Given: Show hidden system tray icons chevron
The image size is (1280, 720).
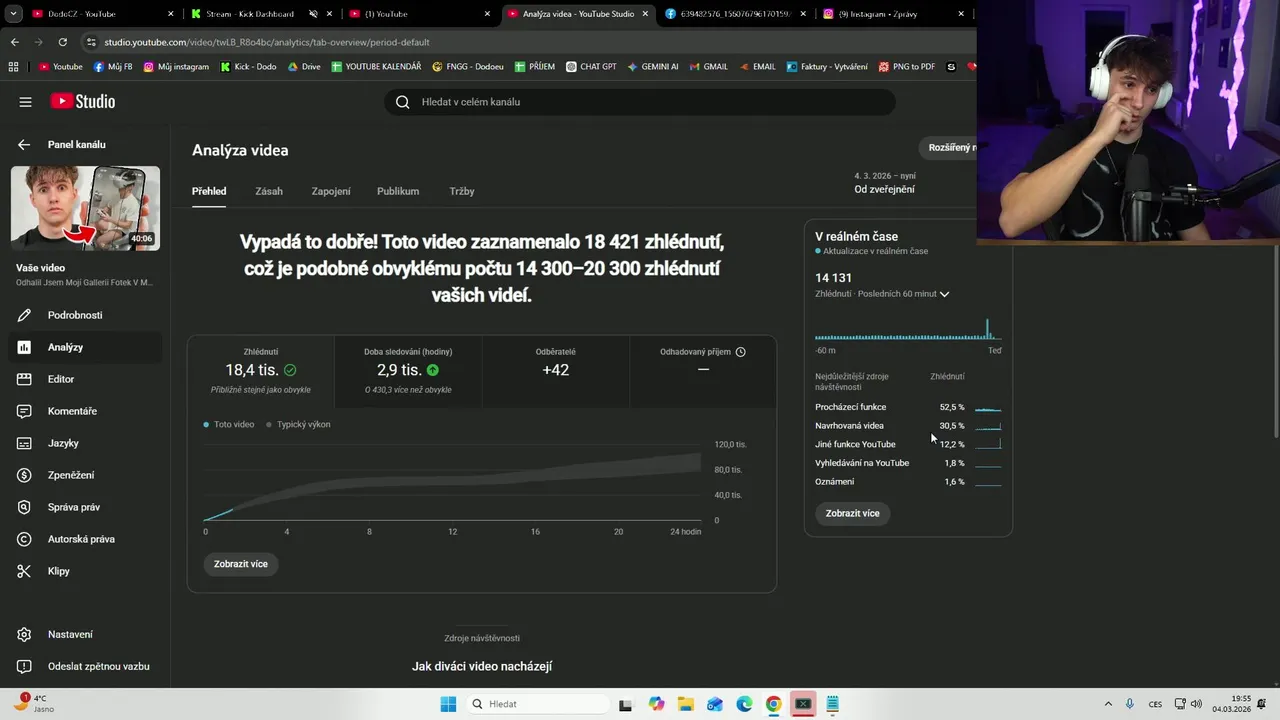Looking at the screenshot, I should click(1108, 704).
